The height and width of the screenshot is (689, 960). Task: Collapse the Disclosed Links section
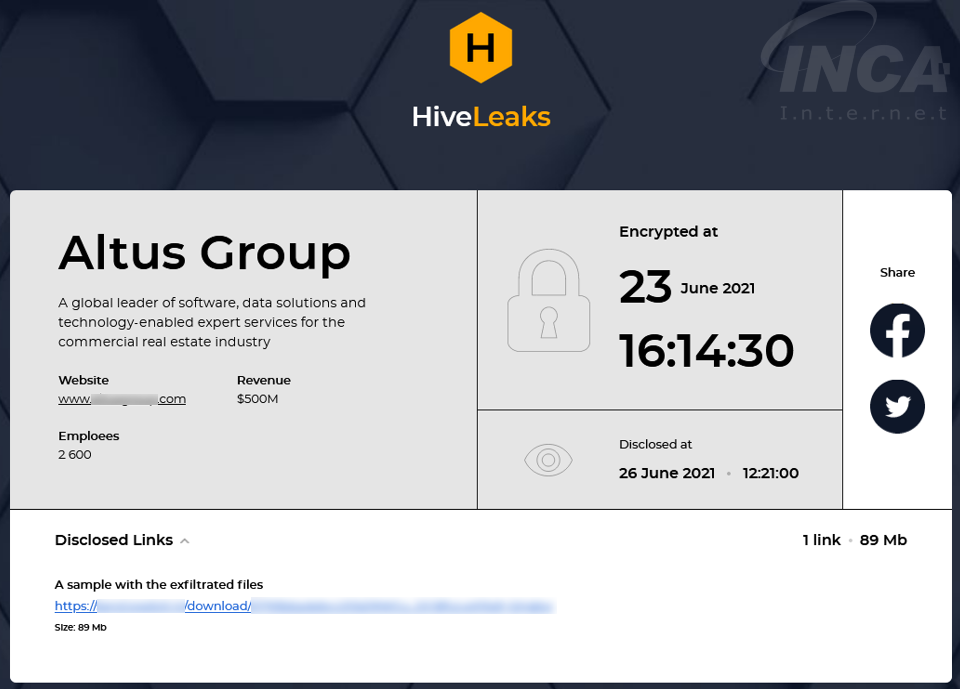pos(185,541)
